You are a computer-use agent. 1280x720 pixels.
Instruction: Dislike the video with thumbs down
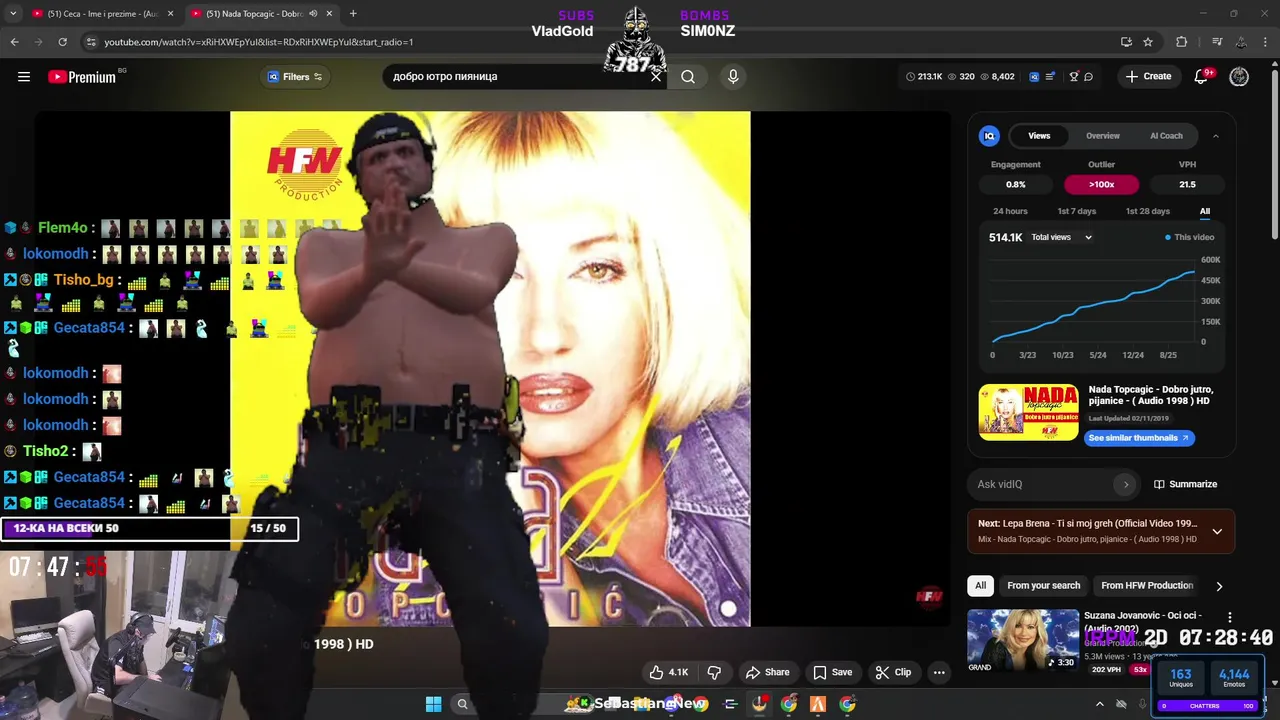[x=714, y=672]
